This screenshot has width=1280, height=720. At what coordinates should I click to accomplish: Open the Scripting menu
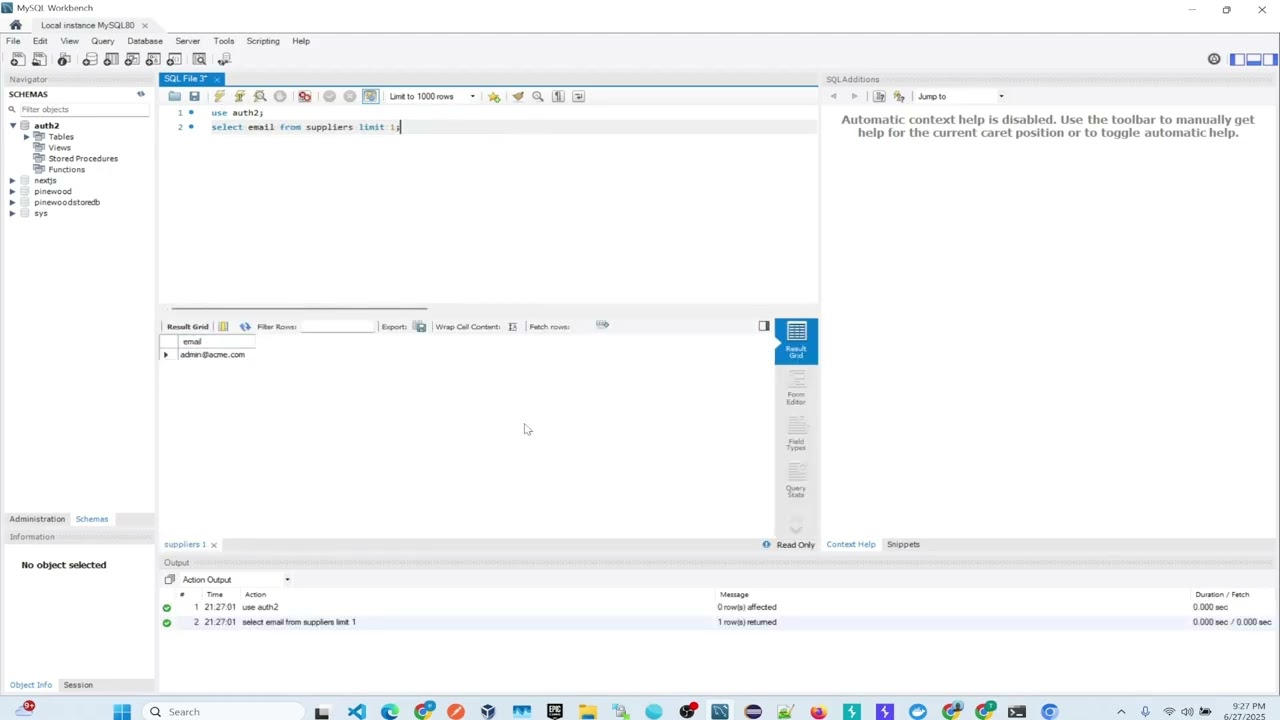[263, 41]
